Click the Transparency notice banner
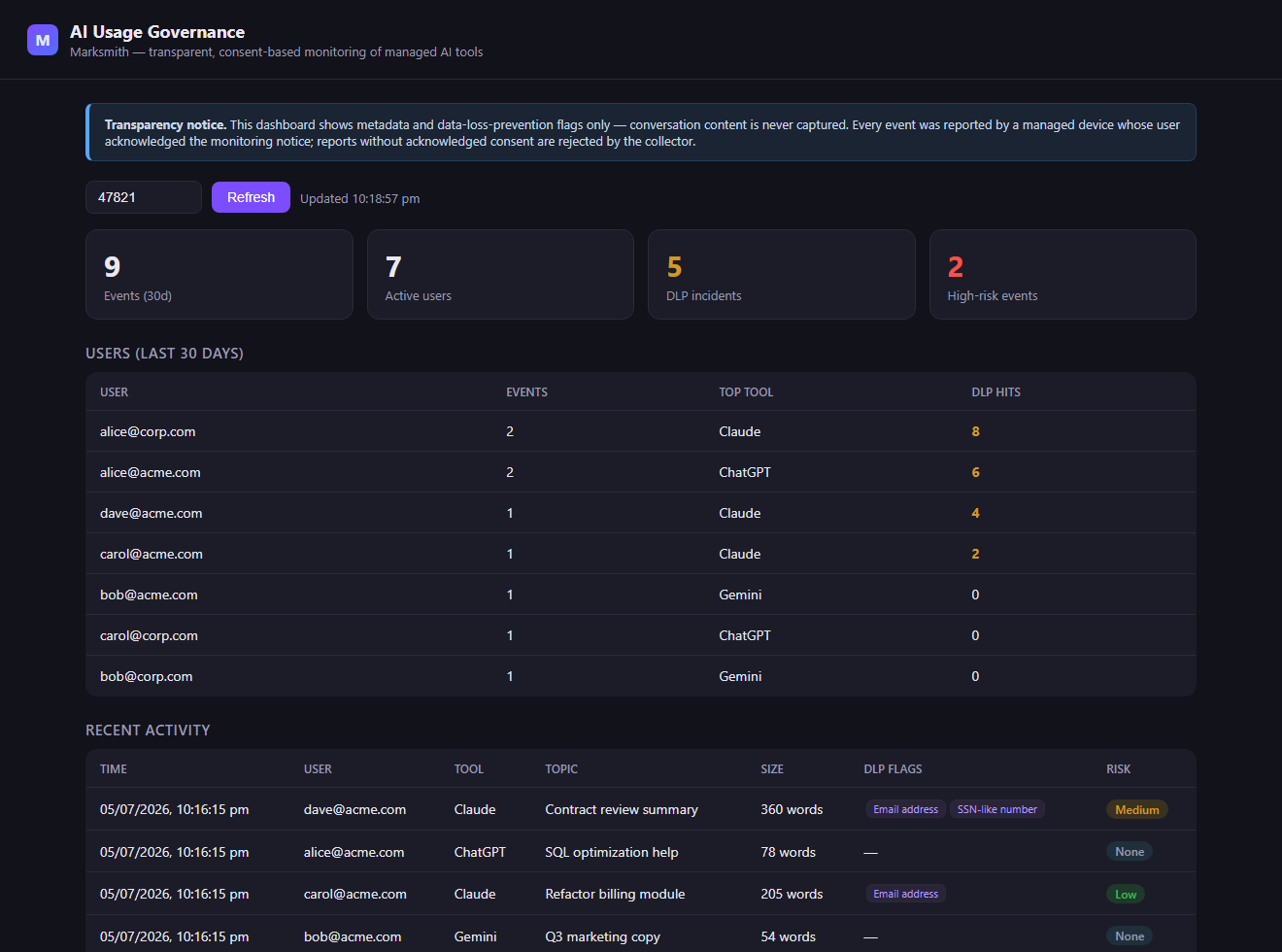This screenshot has height=952, width=1282. click(x=641, y=132)
